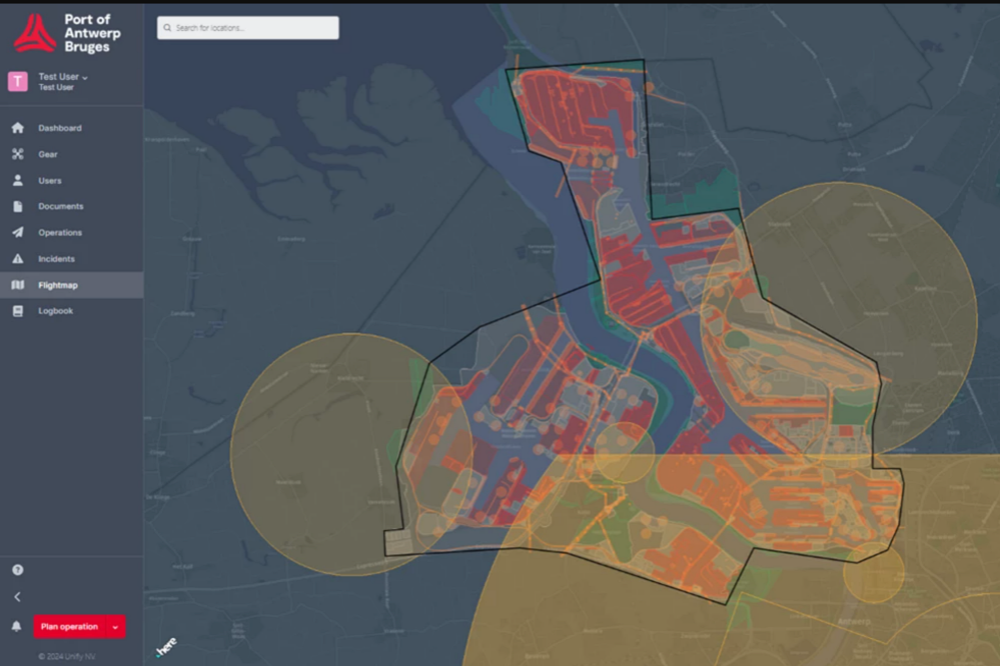
Task: Open the Plan operation dropdown arrow
Action: pos(116,627)
